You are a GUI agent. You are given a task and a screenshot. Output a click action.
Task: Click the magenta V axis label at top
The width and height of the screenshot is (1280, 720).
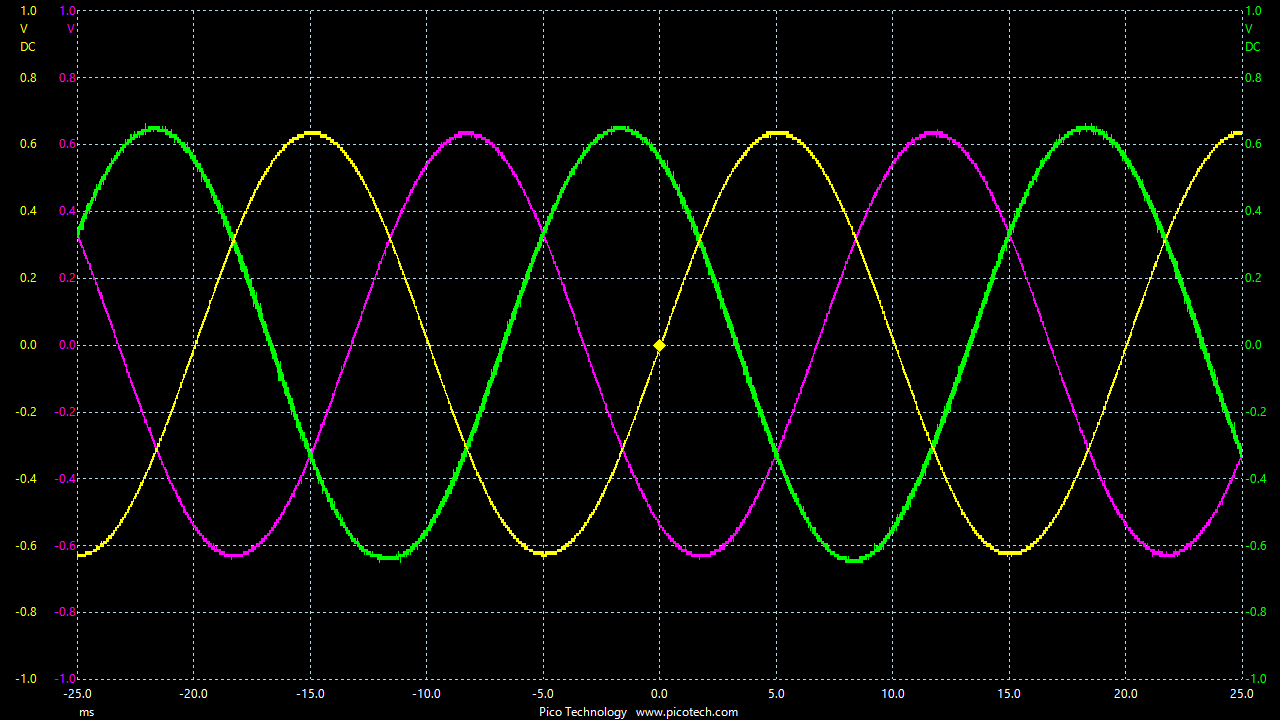70,28
